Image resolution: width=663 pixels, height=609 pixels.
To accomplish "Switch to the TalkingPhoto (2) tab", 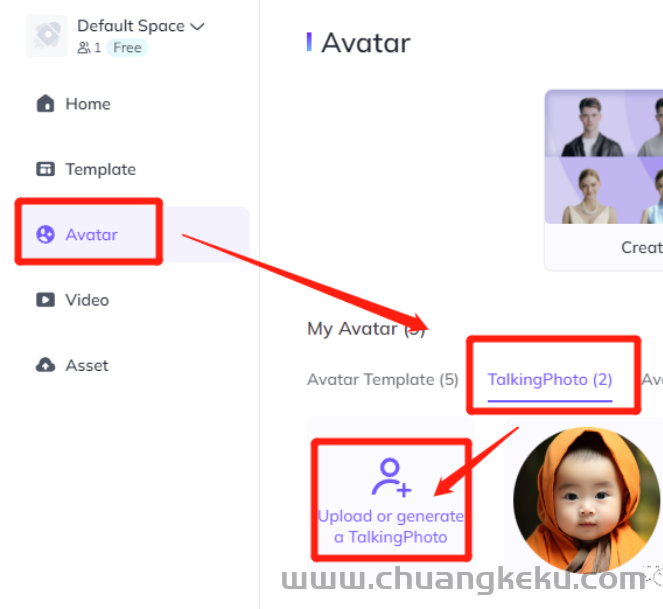I will pos(550,380).
